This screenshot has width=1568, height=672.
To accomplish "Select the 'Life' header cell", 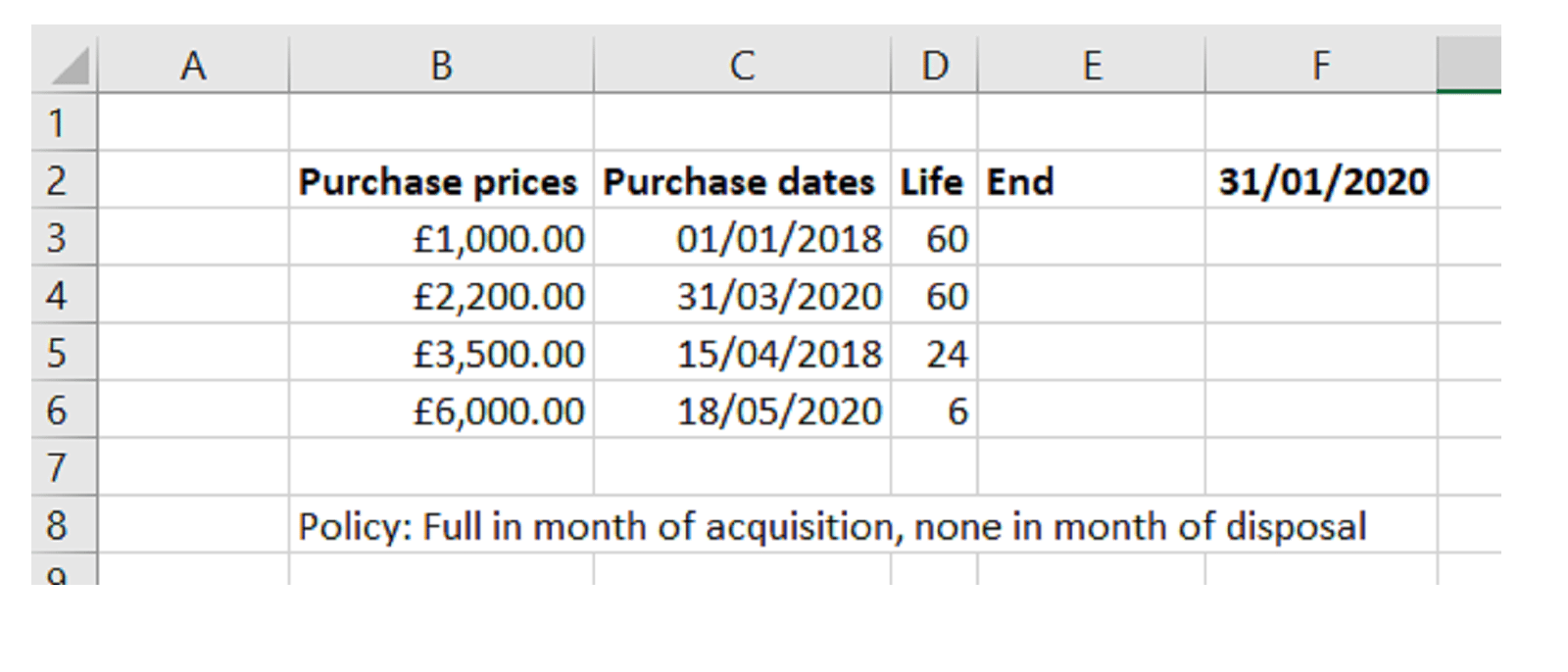I will click(x=932, y=181).
